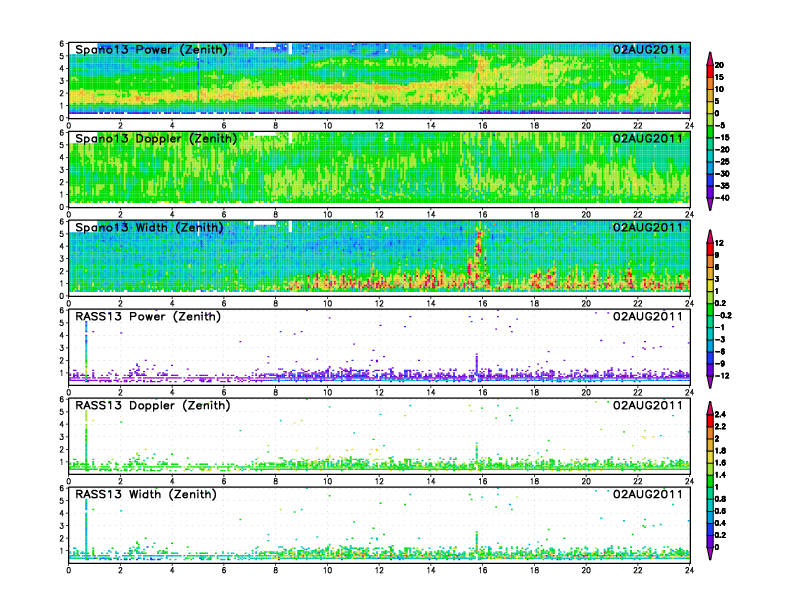Click the value 0.8 on the bottom colorbar
792x612 pixels.
coord(720,499)
